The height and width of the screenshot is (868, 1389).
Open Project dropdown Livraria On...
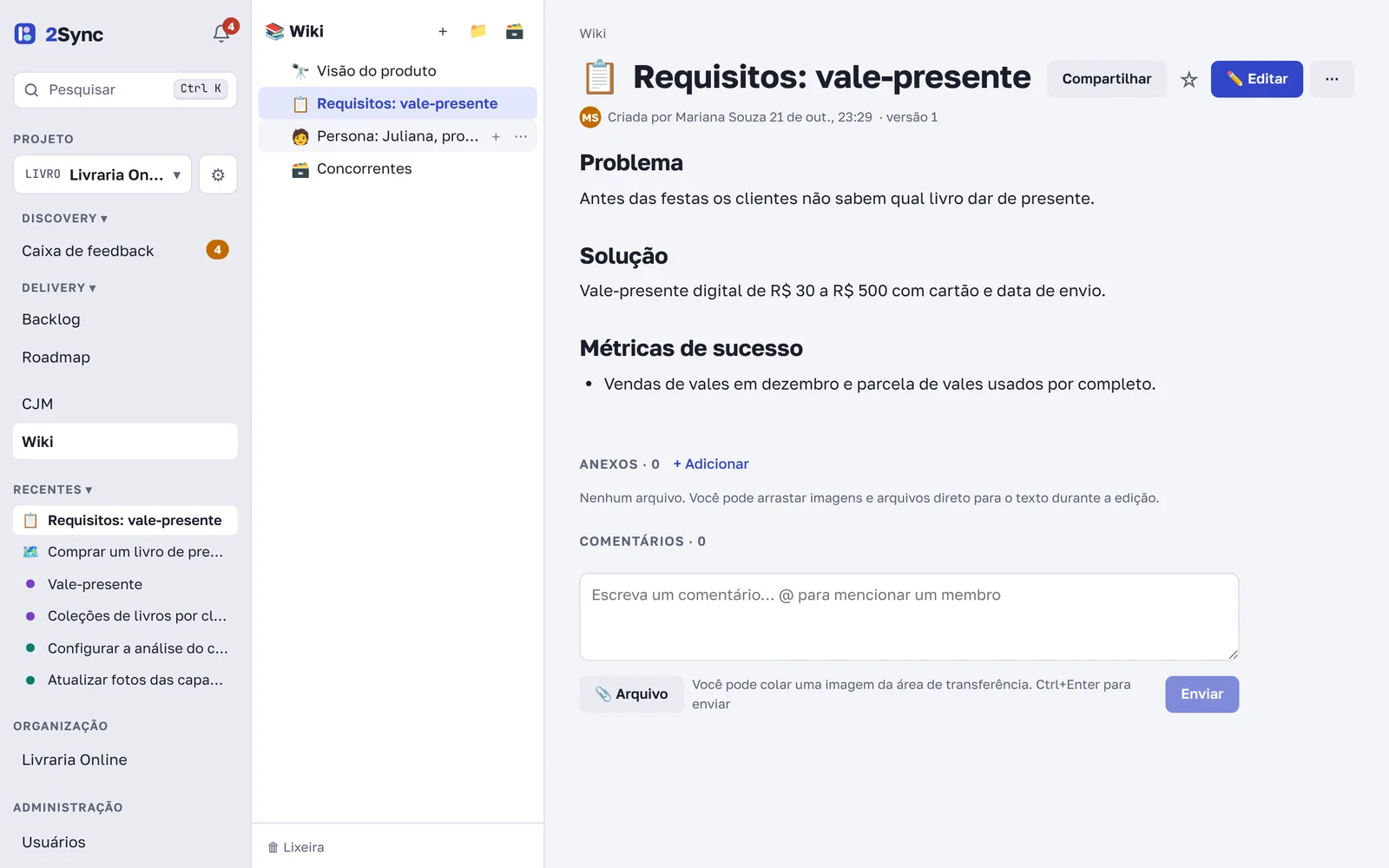click(x=102, y=174)
